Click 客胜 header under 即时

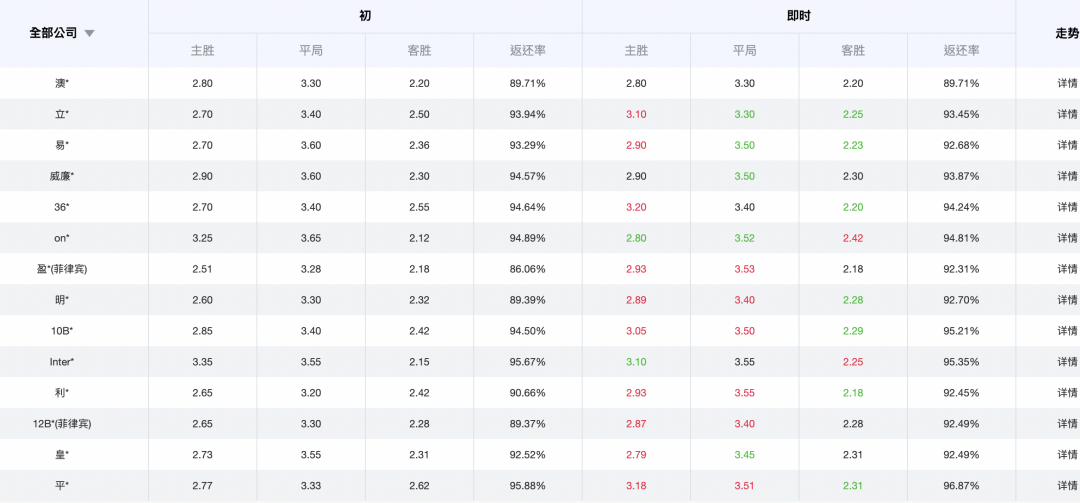[x=853, y=50]
